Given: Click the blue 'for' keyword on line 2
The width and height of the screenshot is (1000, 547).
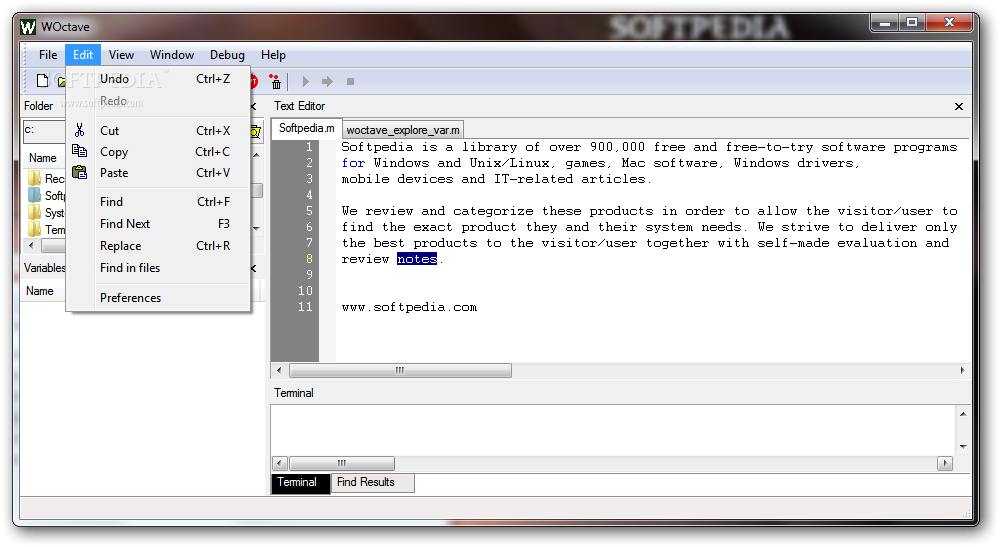Looking at the screenshot, I should [x=353, y=163].
